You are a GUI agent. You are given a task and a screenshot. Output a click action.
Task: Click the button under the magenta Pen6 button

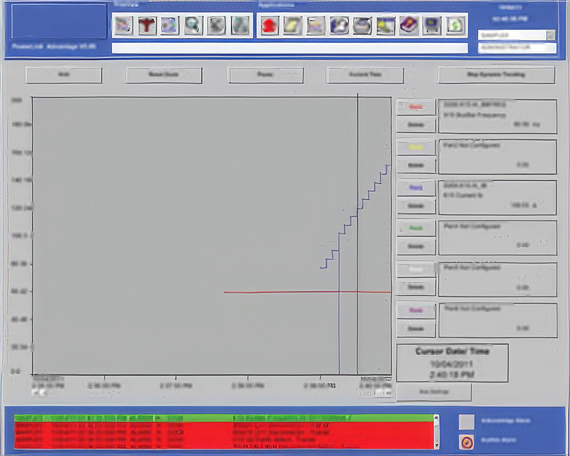click(416, 329)
